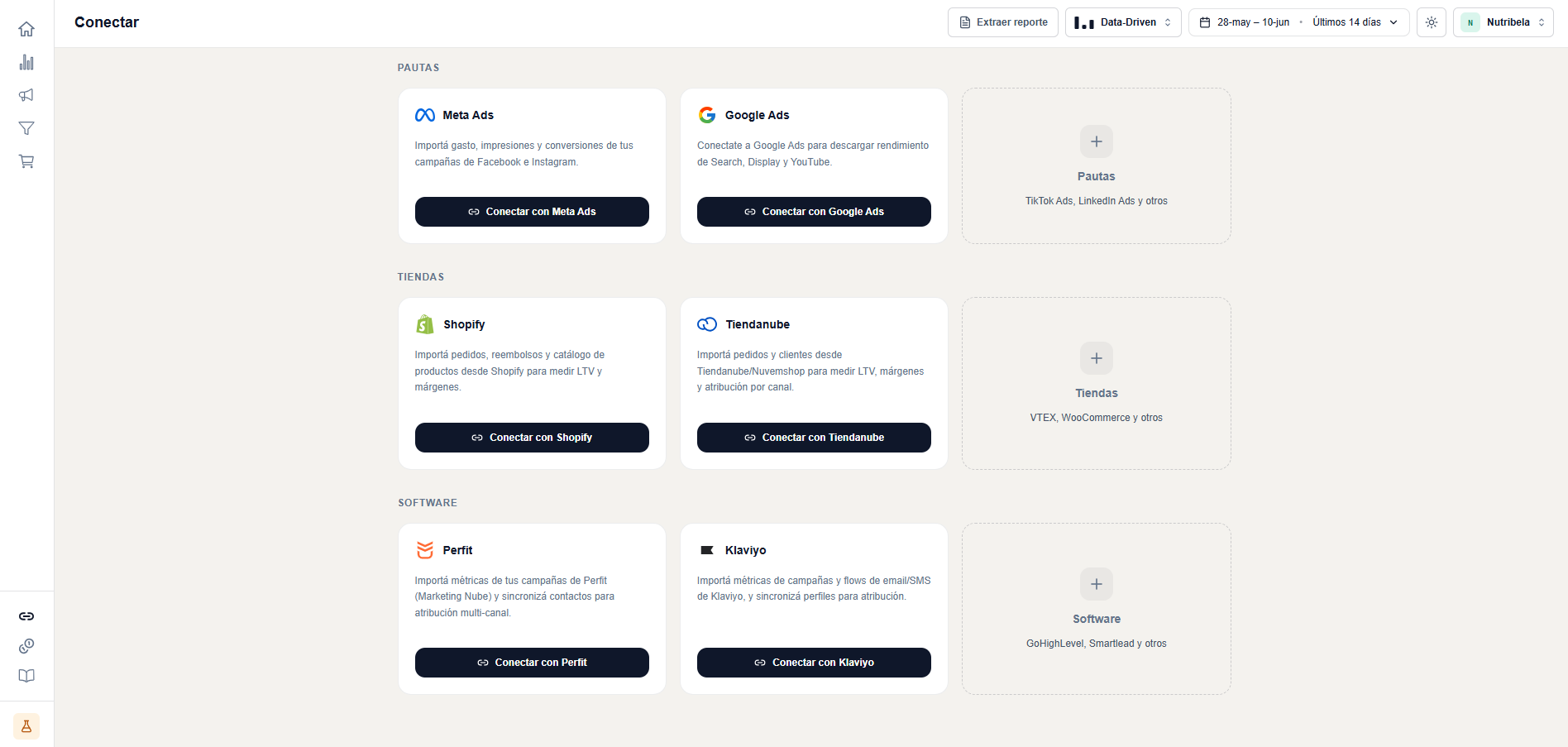Click the plus icon in the Pautas card
The width and height of the screenshot is (1568, 747).
click(x=1097, y=141)
